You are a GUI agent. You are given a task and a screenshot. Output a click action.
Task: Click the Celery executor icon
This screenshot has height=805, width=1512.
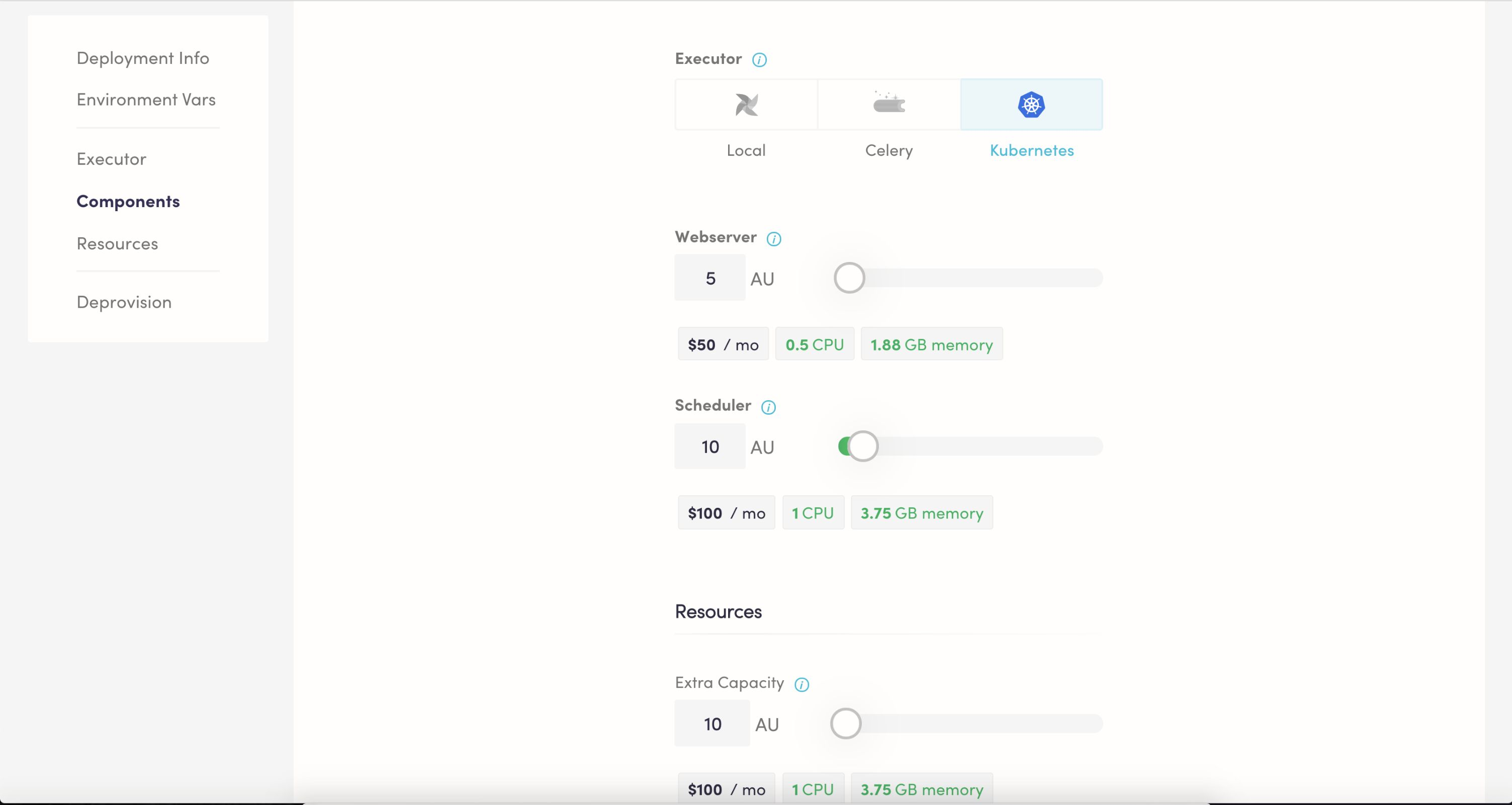point(888,104)
